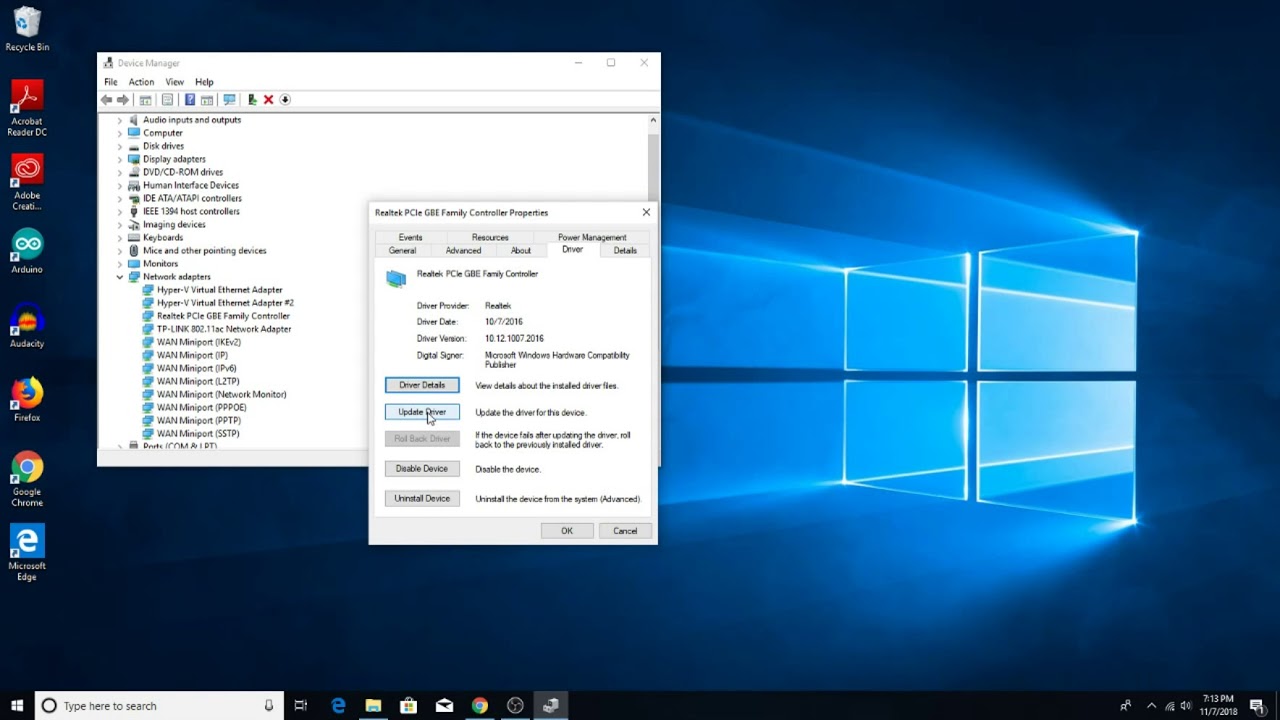Select WAN Miniport (PPPOE) entry
This screenshot has height=720, width=1280.
[201, 408]
